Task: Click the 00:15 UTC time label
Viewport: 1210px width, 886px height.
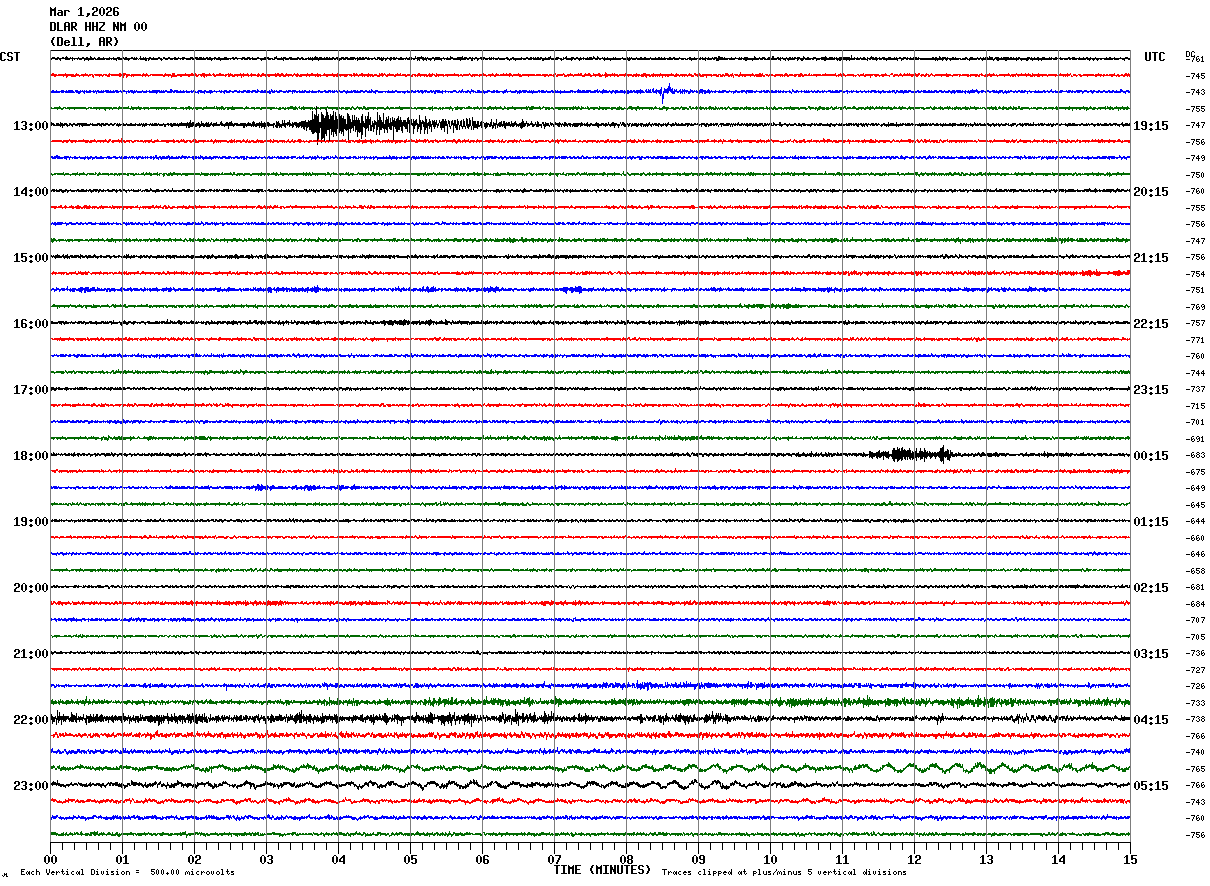Action: point(1151,456)
